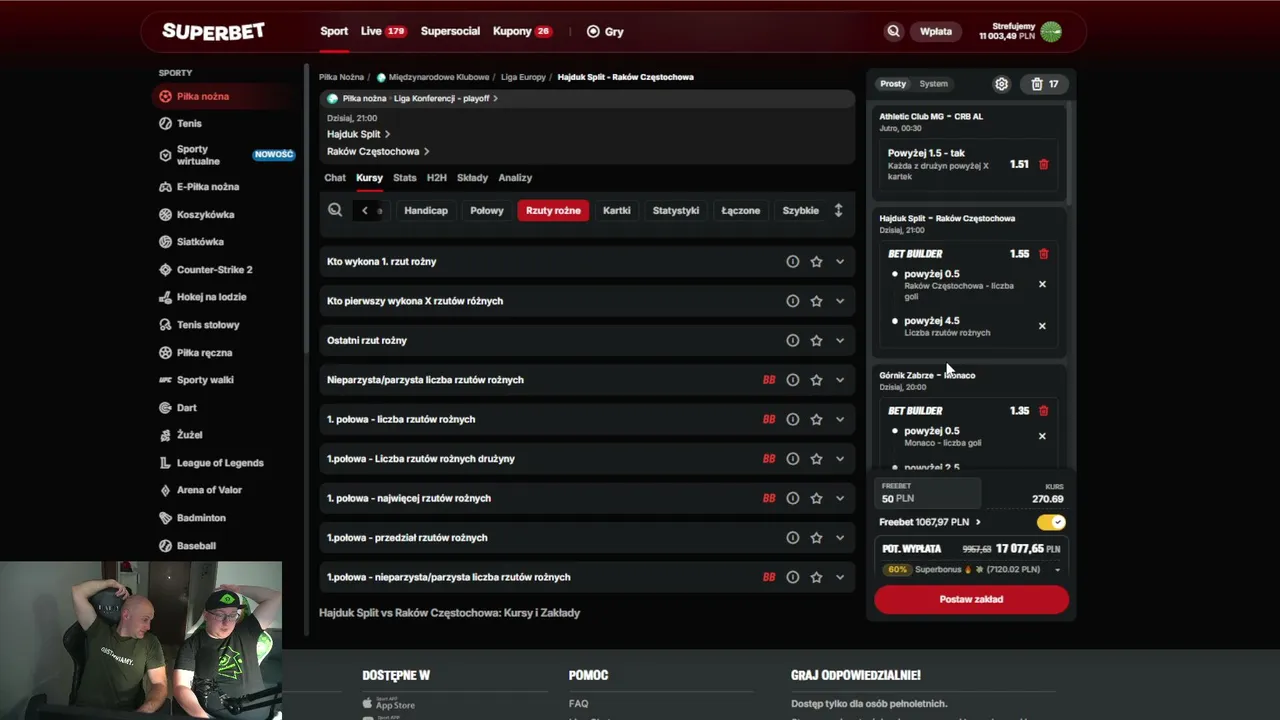Select the Statystyki market filter
Viewport: 1280px width, 720px height.
point(676,210)
